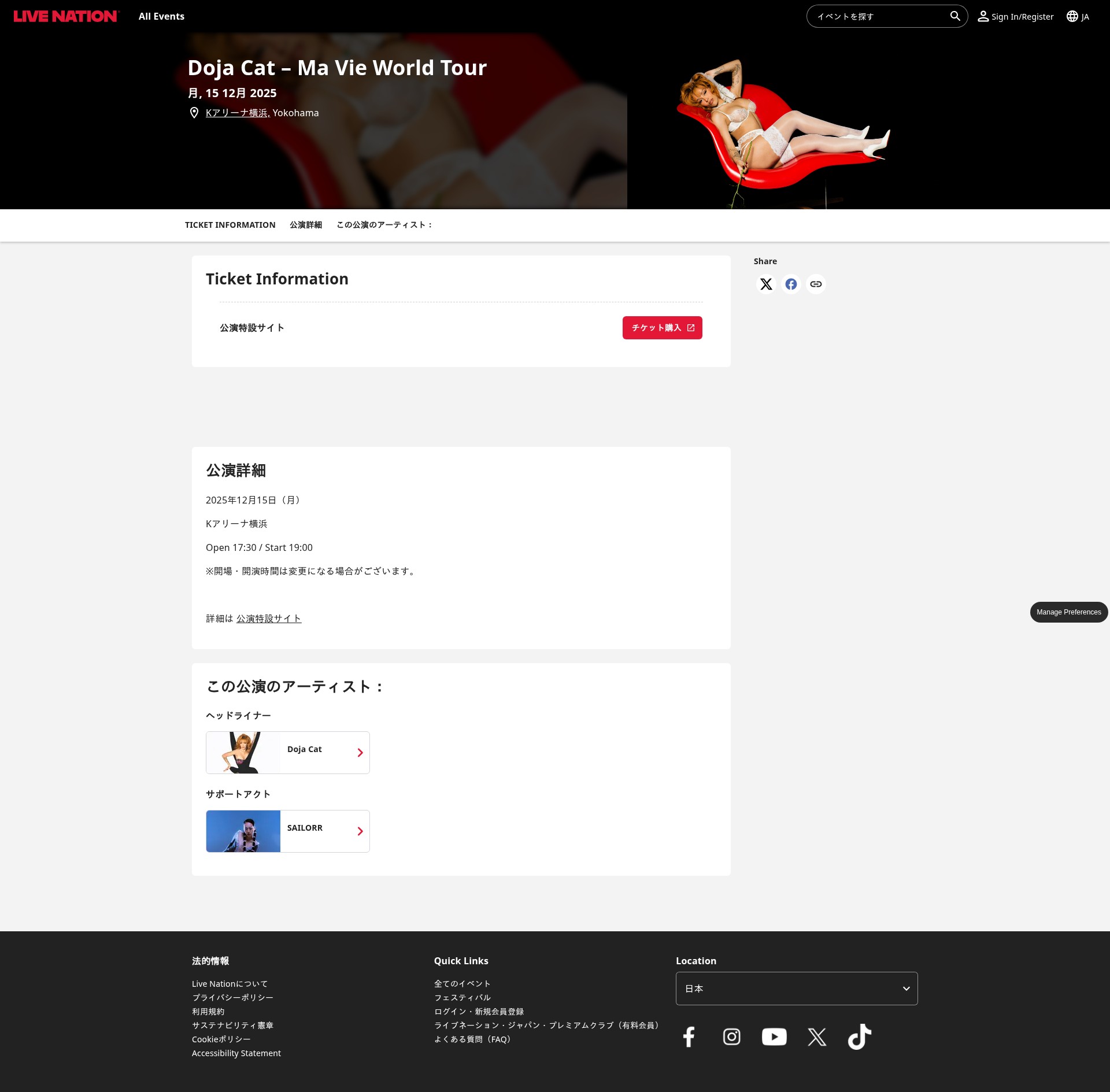Click the SAILORR card chevron arrow
The image size is (1110, 1092).
pyautogui.click(x=360, y=831)
